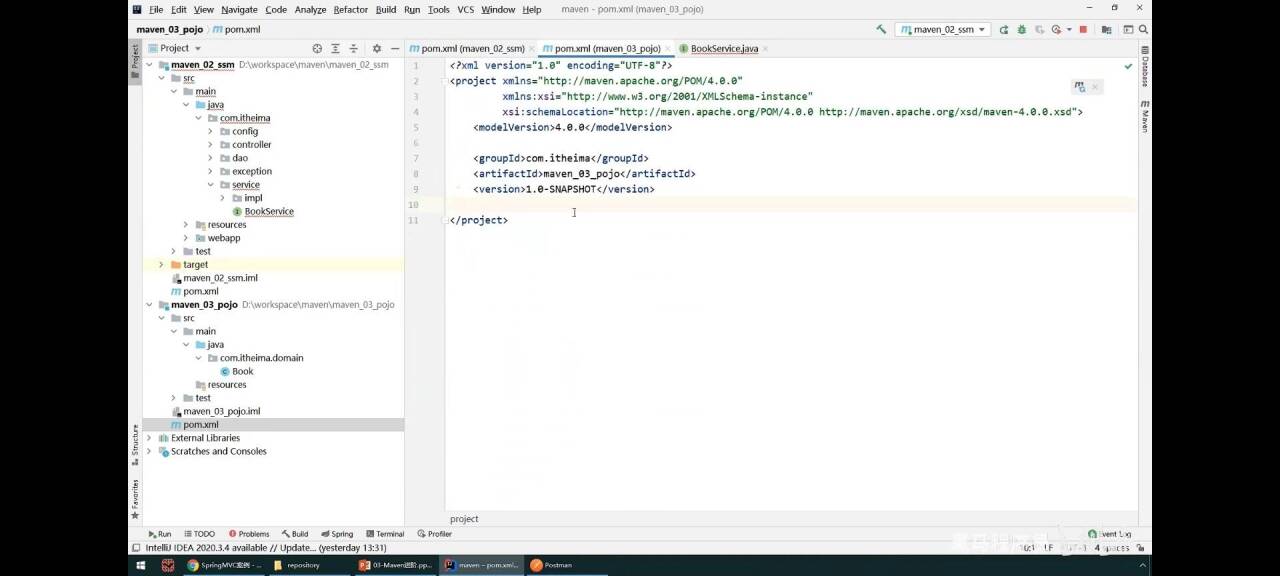
Task: Click the green Run icon in the toolbar
Action: tap(1006, 29)
